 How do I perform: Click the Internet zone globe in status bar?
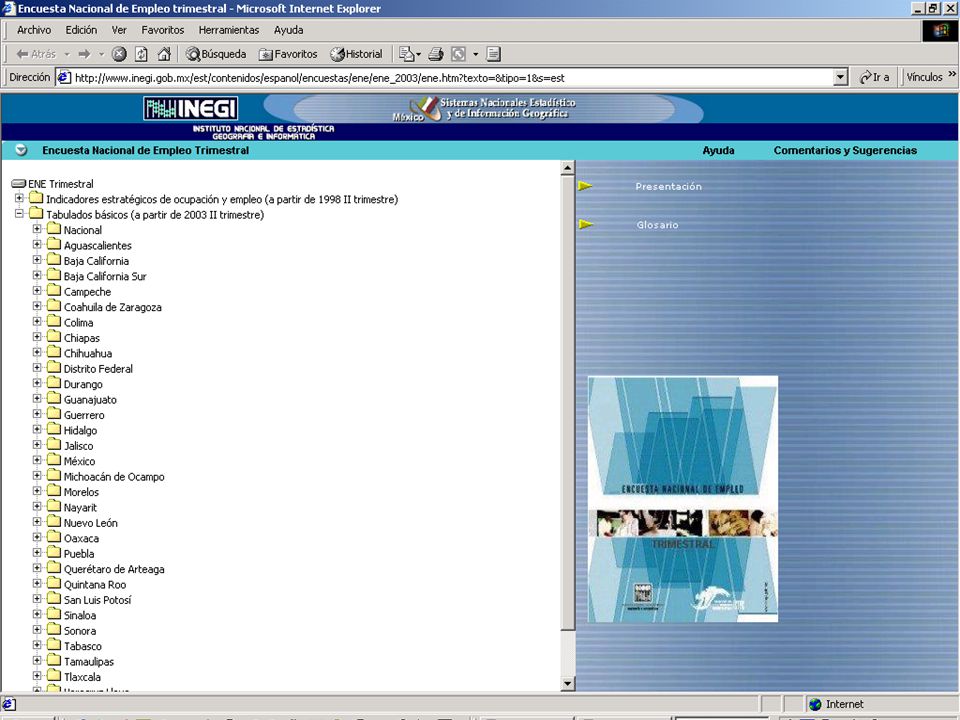point(815,704)
